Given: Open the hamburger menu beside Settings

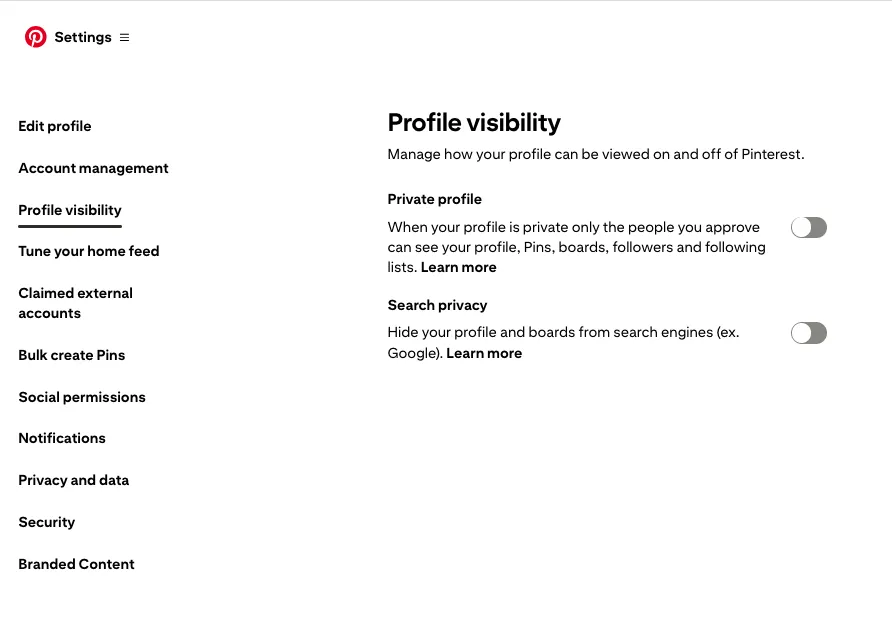Looking at the screenshot, I should (x=124, y=37).
